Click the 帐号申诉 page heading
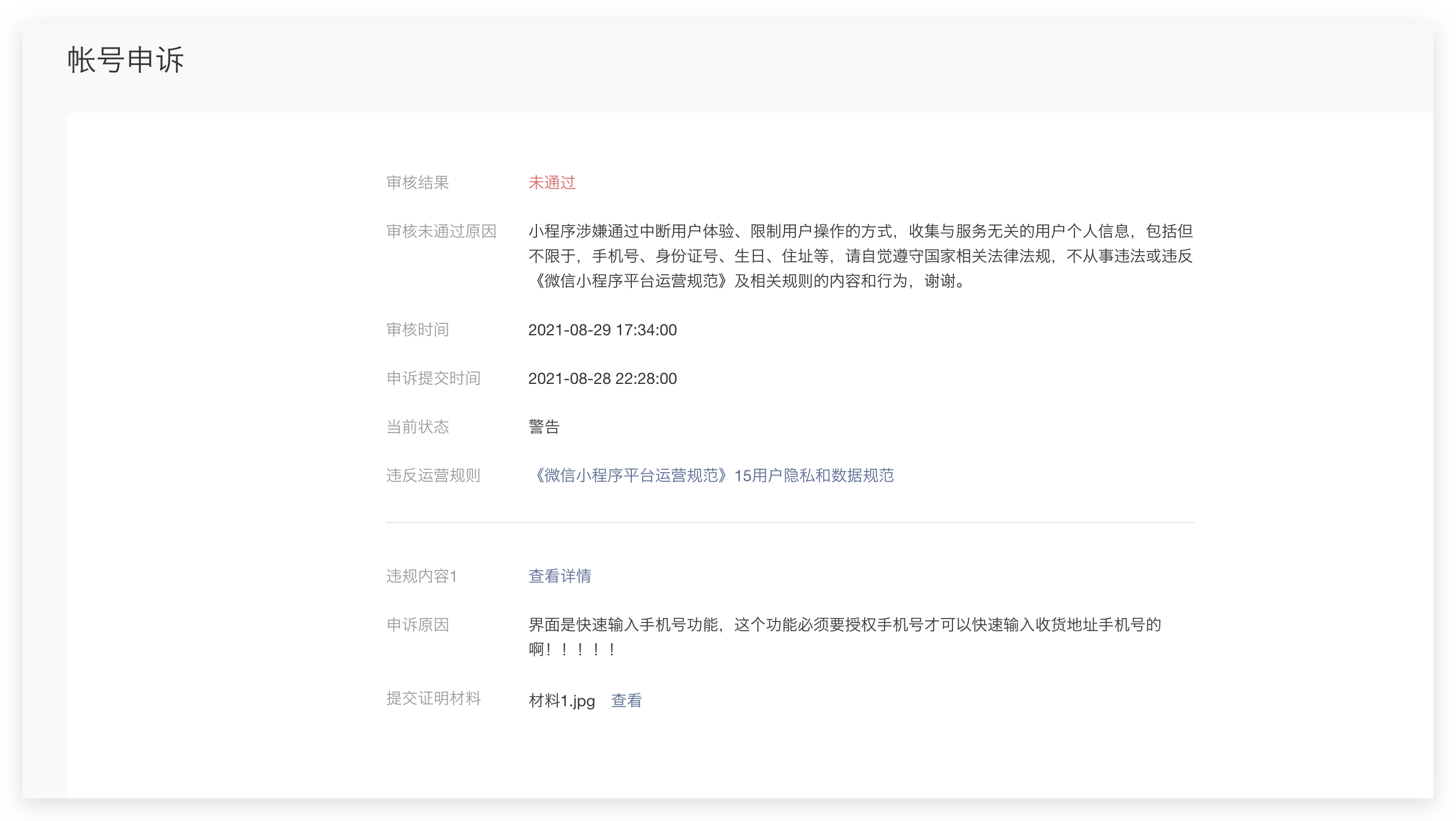Image resolution: width=1456 pixels, height=821 pixels. click(x=125, y=60)
